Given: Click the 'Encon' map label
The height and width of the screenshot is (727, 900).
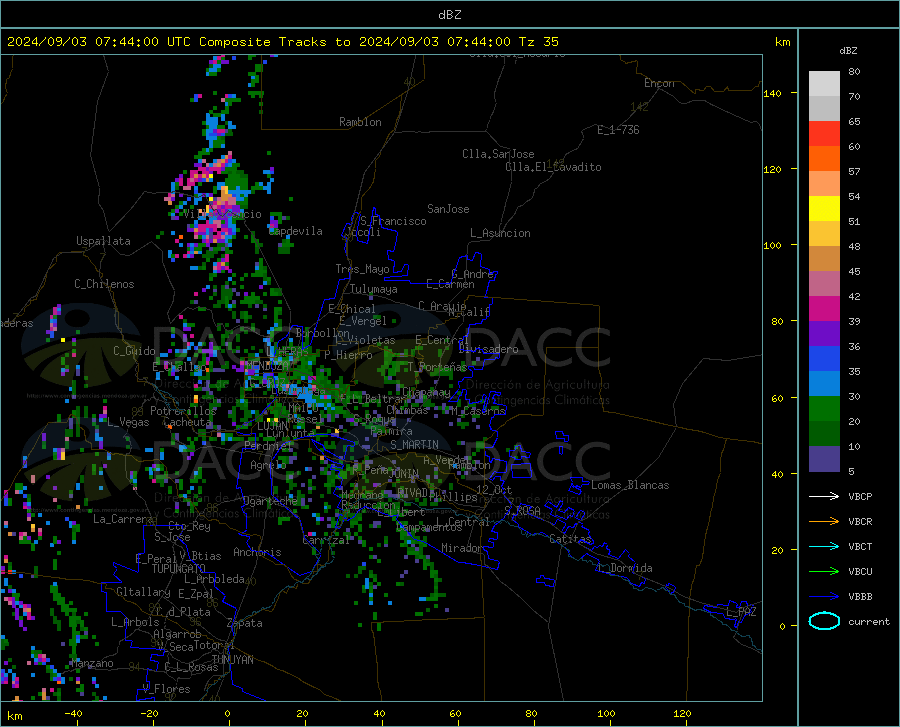Looking at the screenshot, I should [x=659, y=83].
